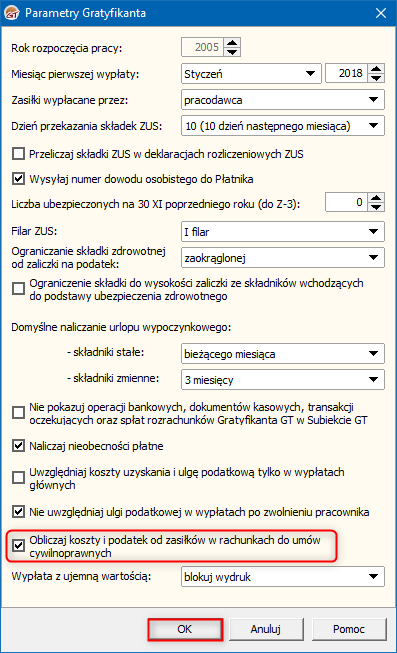
Task: Expand the Zasiłki wypłacane przez dropdown
Action: pos(283,100)
